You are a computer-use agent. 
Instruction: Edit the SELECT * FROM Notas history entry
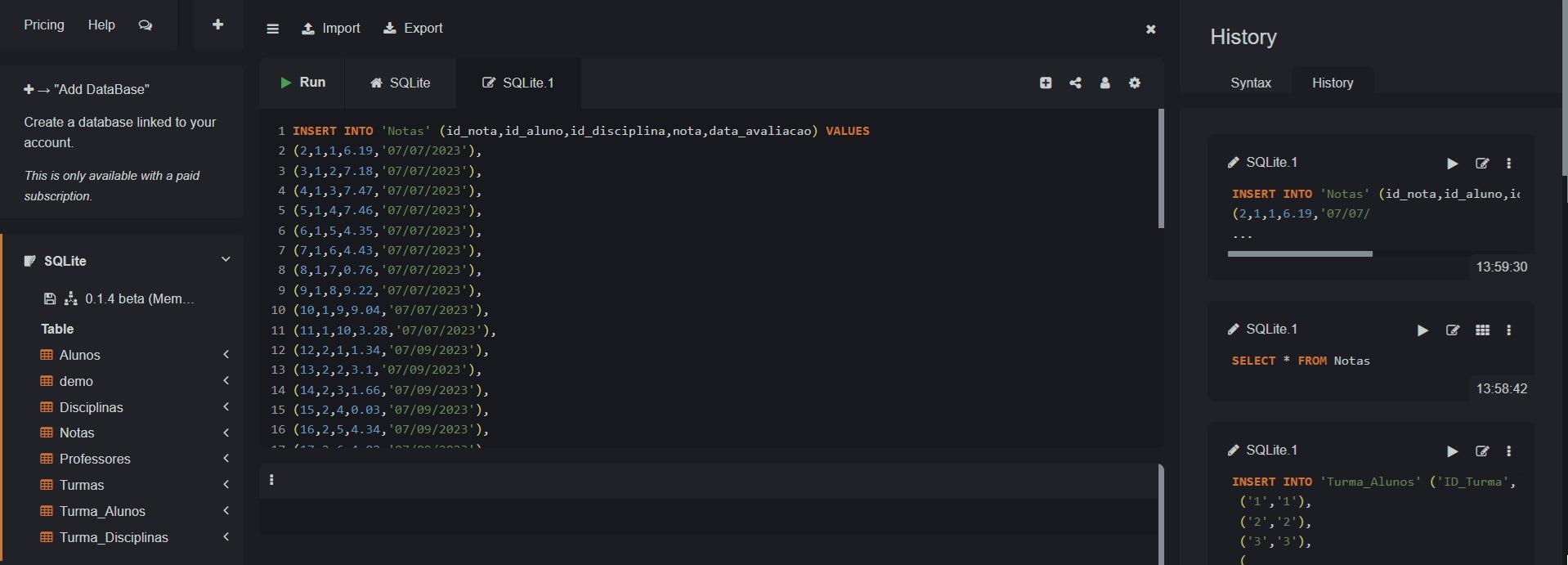tap(1453, 330)
